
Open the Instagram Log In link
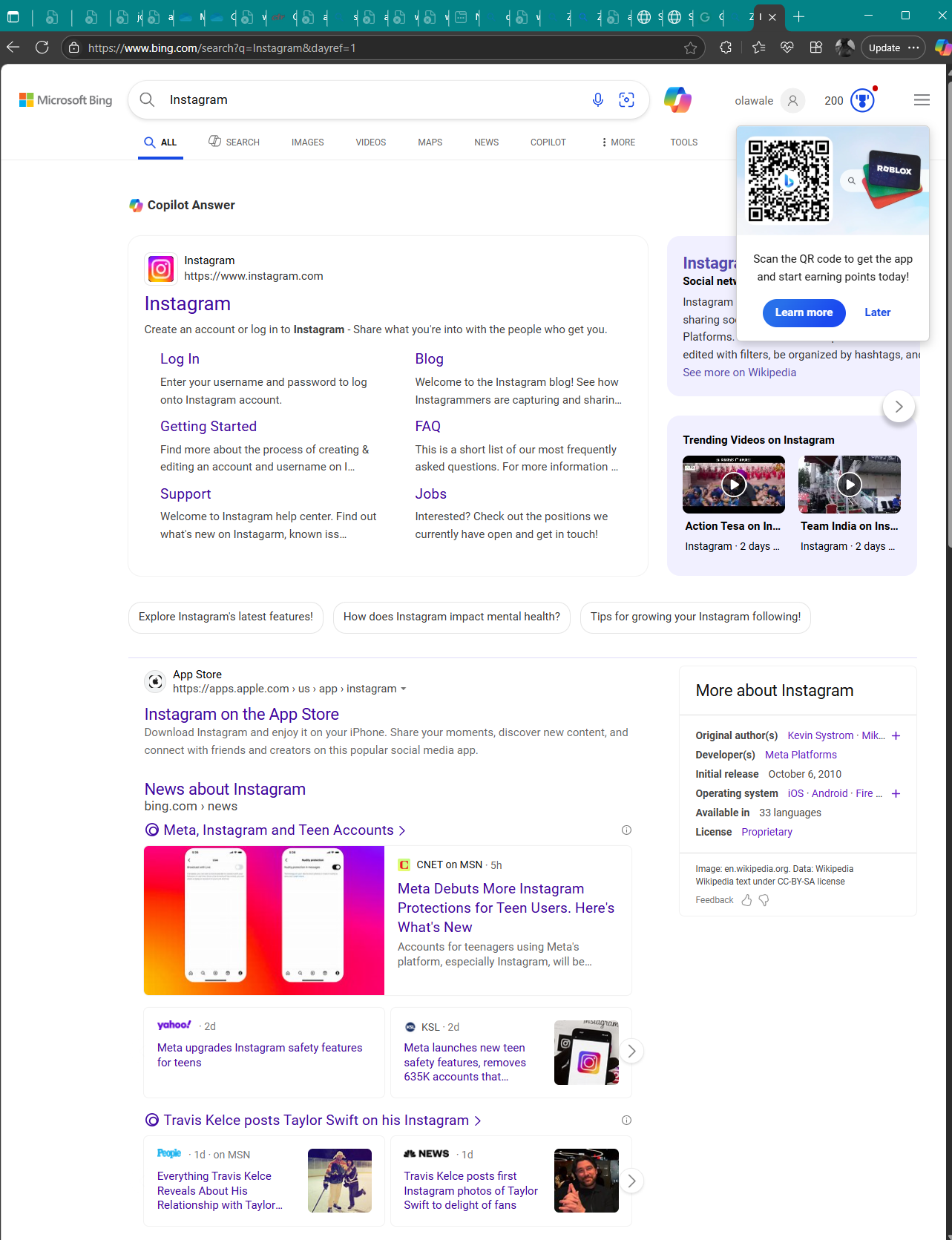tap(180, 359)
